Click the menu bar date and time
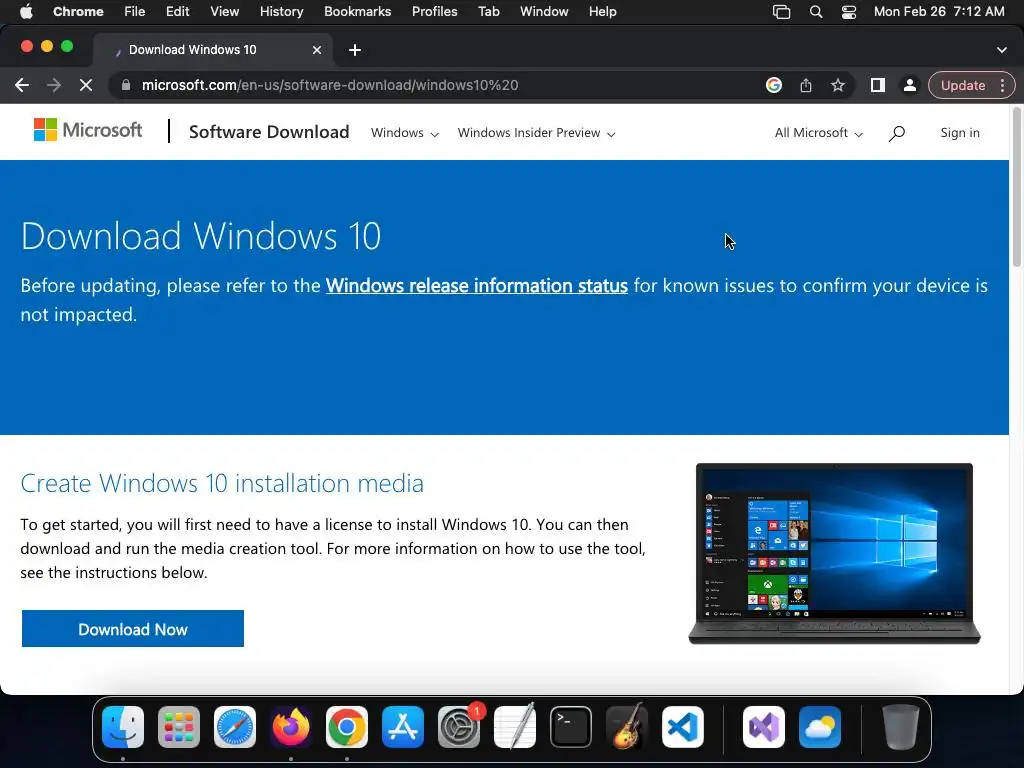This screenshot has height=768, width=1024. tap(939, 12)
